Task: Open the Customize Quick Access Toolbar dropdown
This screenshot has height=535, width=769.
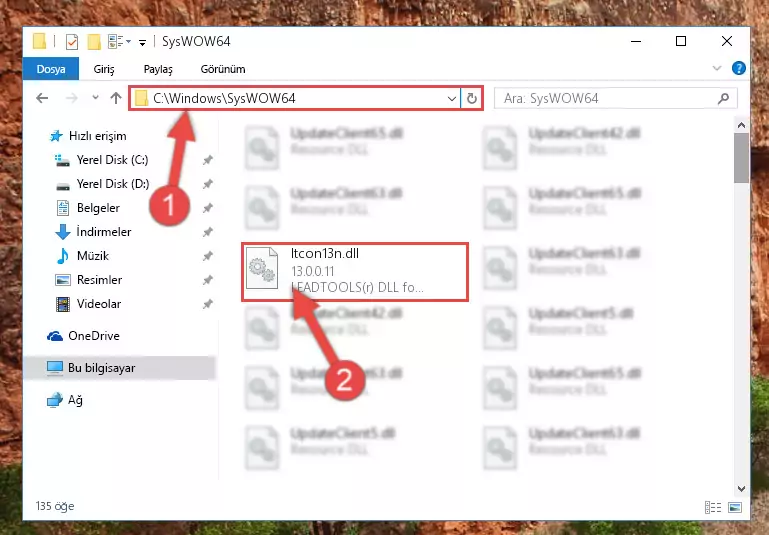Action: (x=142, y=43)
